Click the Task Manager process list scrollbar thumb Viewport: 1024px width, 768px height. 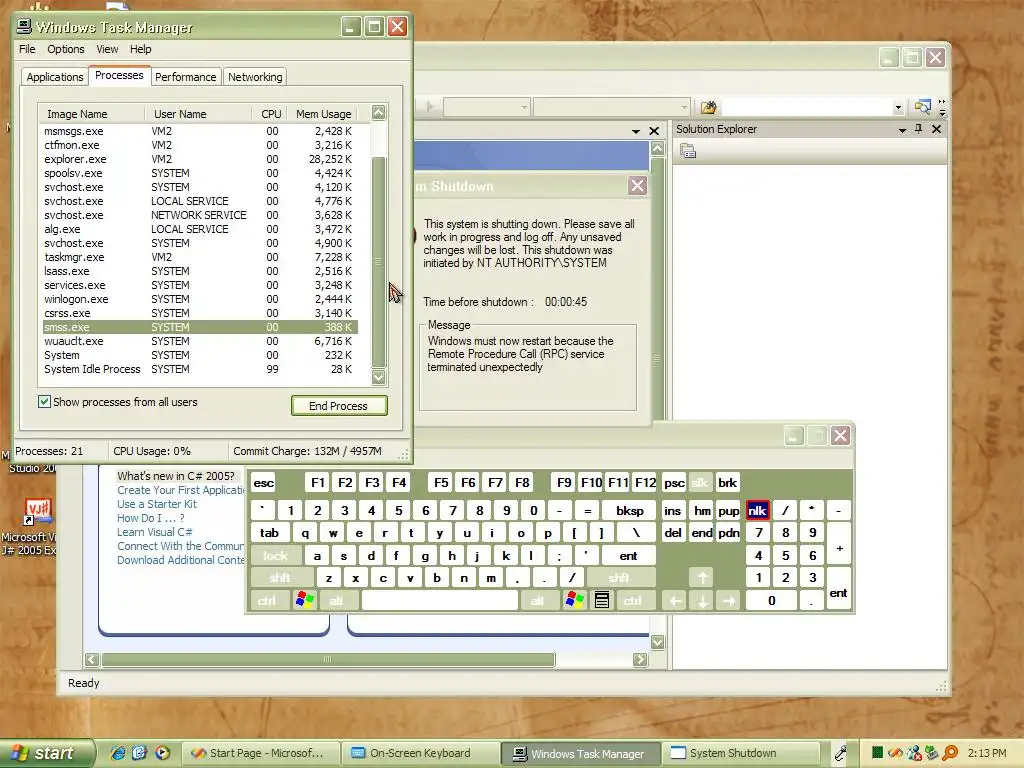379,262
